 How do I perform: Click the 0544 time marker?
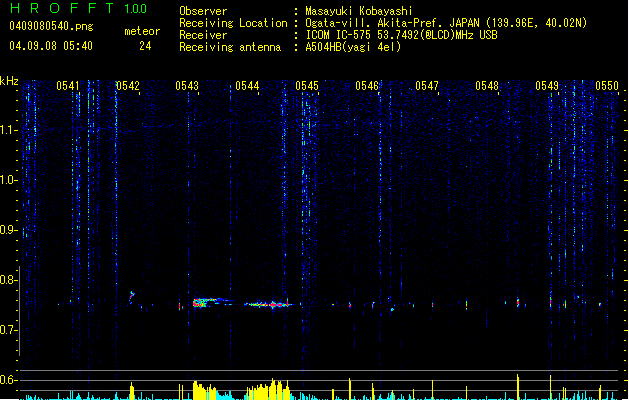pyautogui.click(x=247, y=86)
